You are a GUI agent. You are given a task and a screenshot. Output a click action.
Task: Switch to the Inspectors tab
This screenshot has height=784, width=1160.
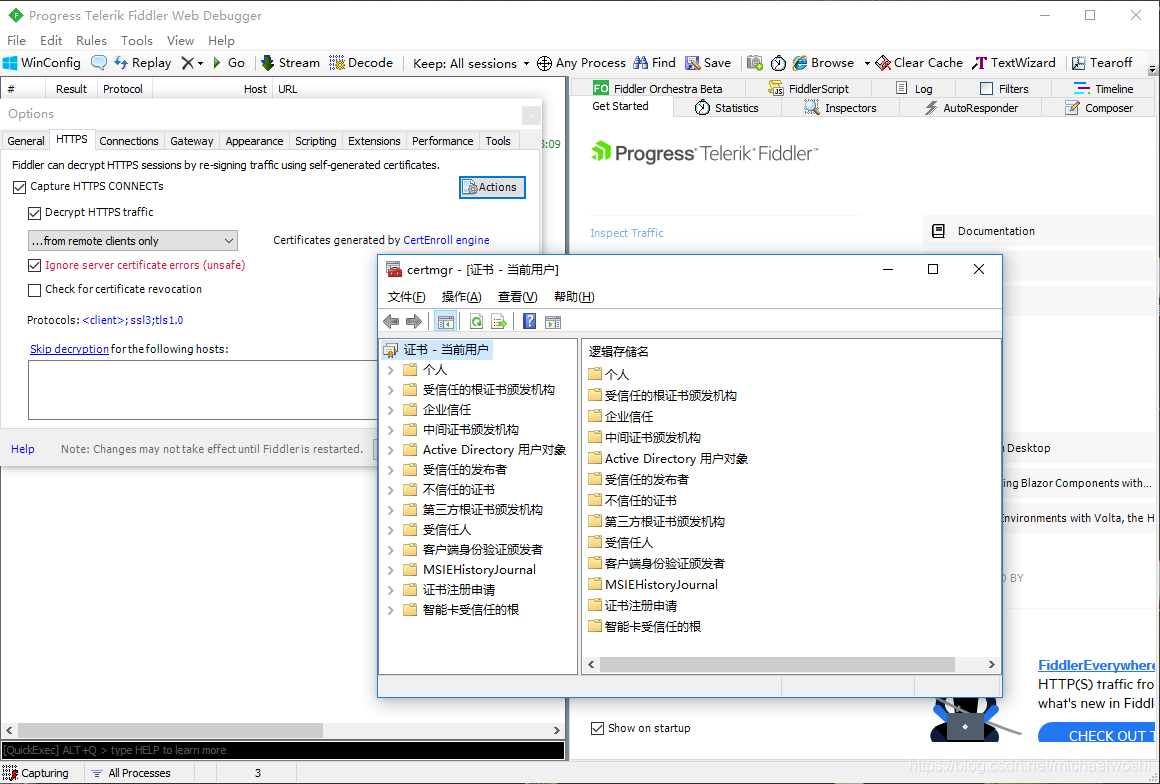[840, 108]
